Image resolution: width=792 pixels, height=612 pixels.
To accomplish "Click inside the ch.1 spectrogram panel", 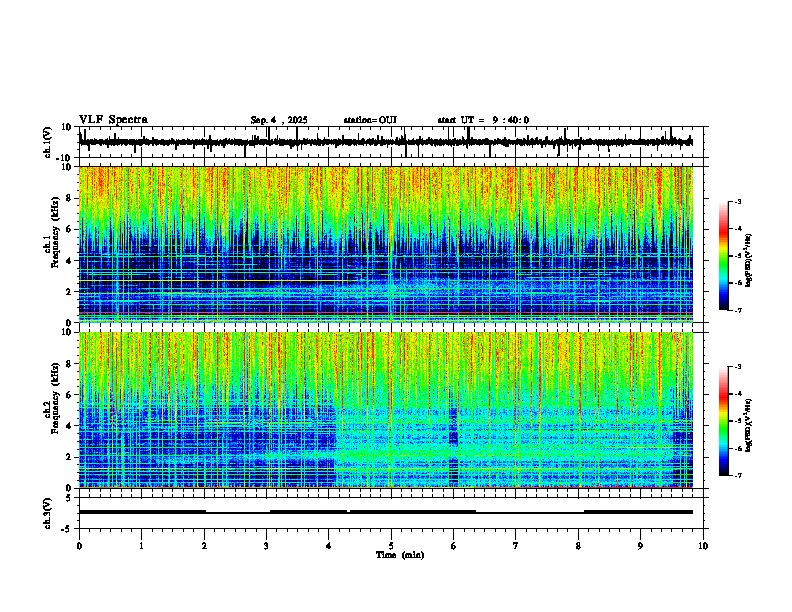I will pyautogui.click(x=386, y=244).
